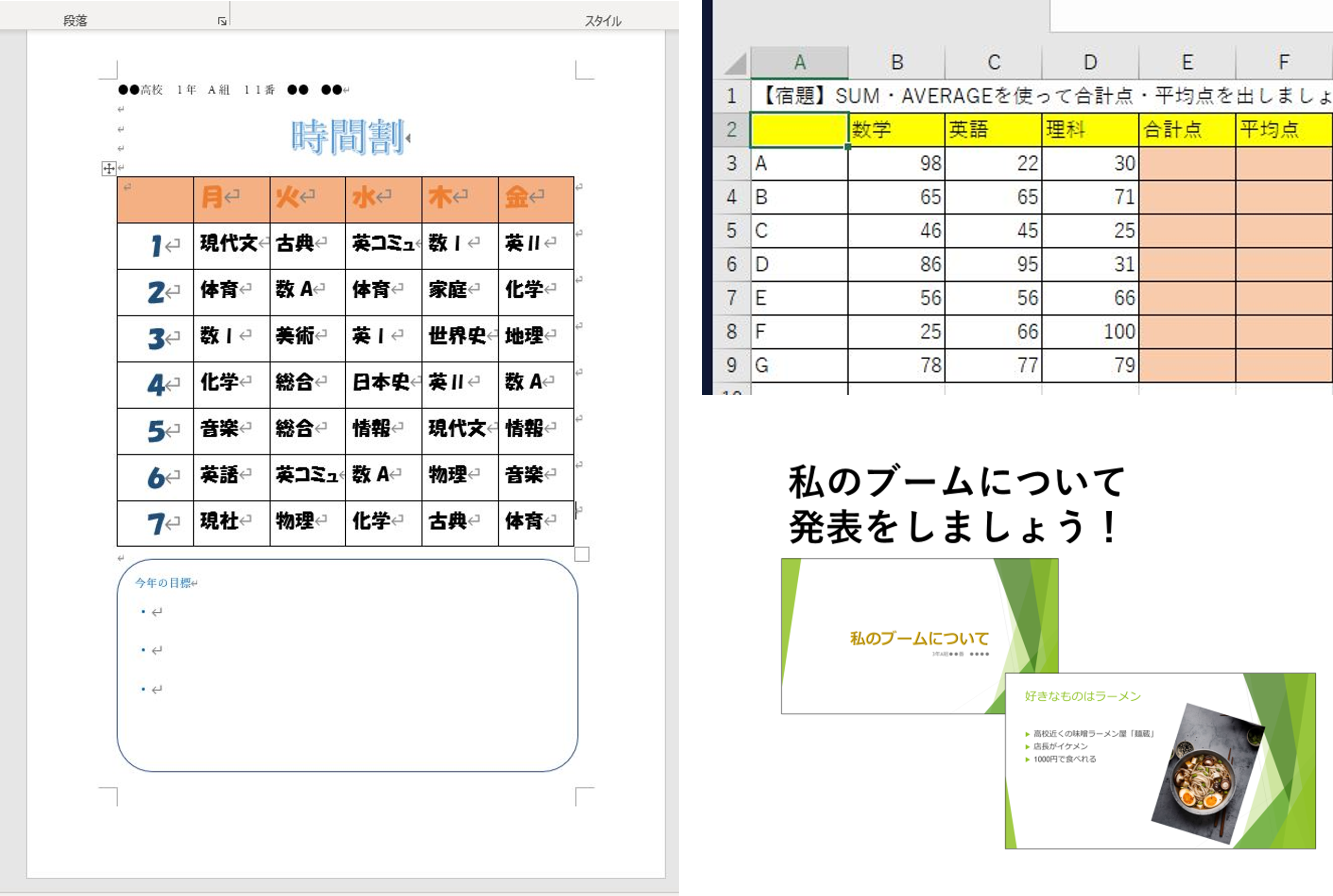Screen dimensions: 1333x896
Task: Select column A header in Excel
Action: click(799, 62)
